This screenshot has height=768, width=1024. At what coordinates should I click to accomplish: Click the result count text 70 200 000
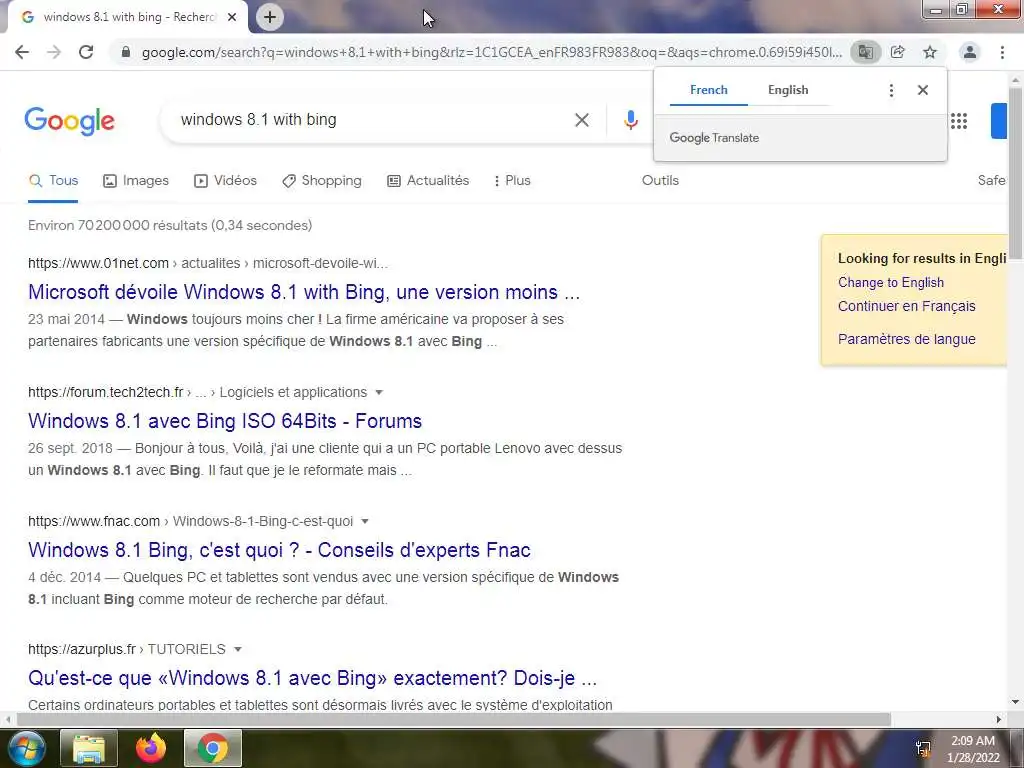coord(170,225)
